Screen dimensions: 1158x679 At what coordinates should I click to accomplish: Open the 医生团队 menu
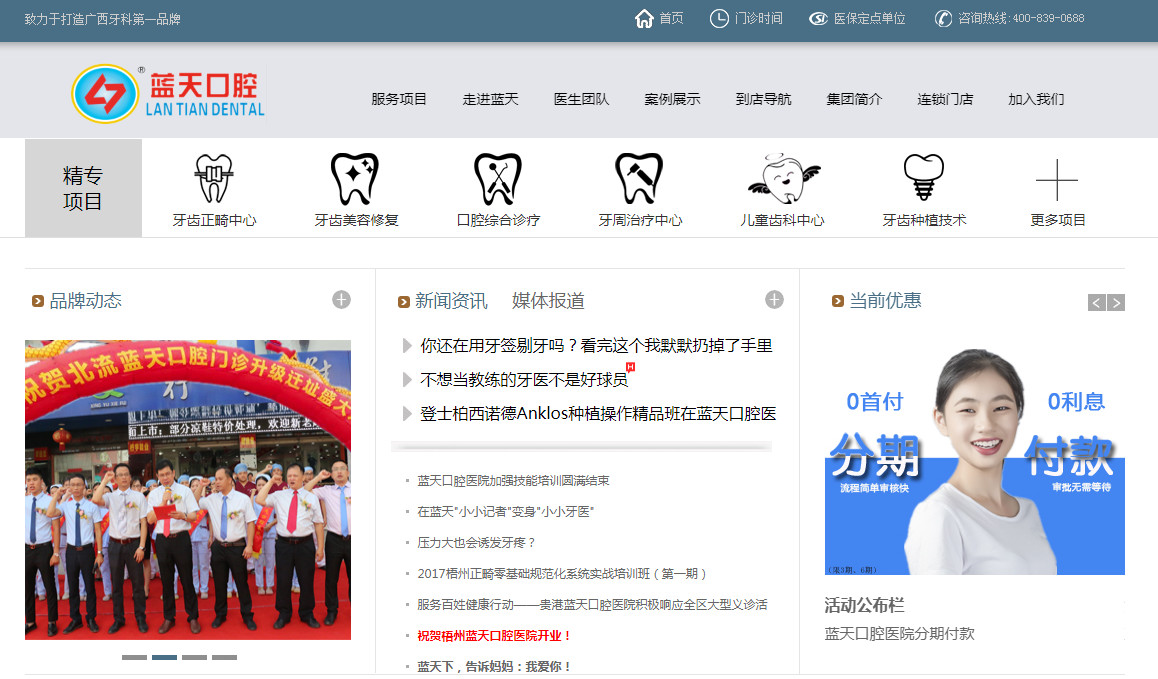tap(581, 99)
